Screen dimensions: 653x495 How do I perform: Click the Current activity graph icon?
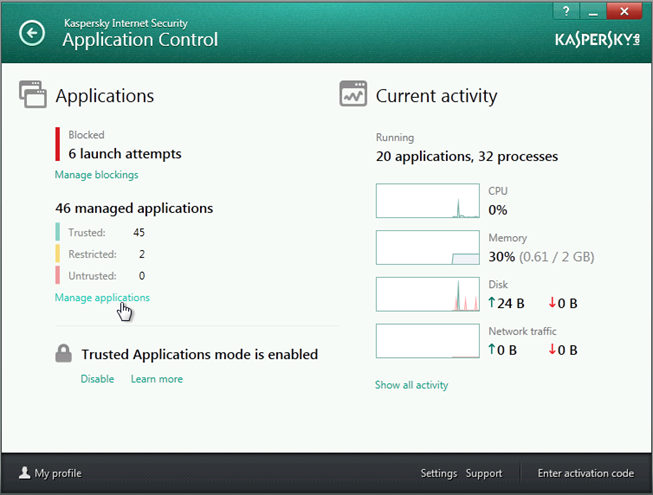click(x=353, y=93)
